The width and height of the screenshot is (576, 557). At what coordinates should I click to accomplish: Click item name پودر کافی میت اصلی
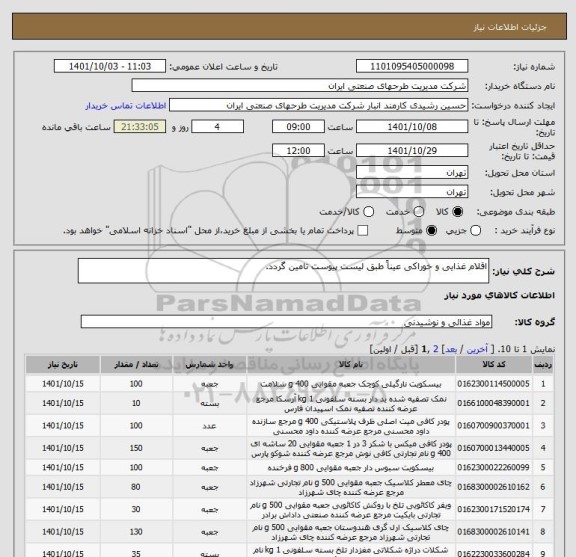pyautogui.click(x=351, y=426)
